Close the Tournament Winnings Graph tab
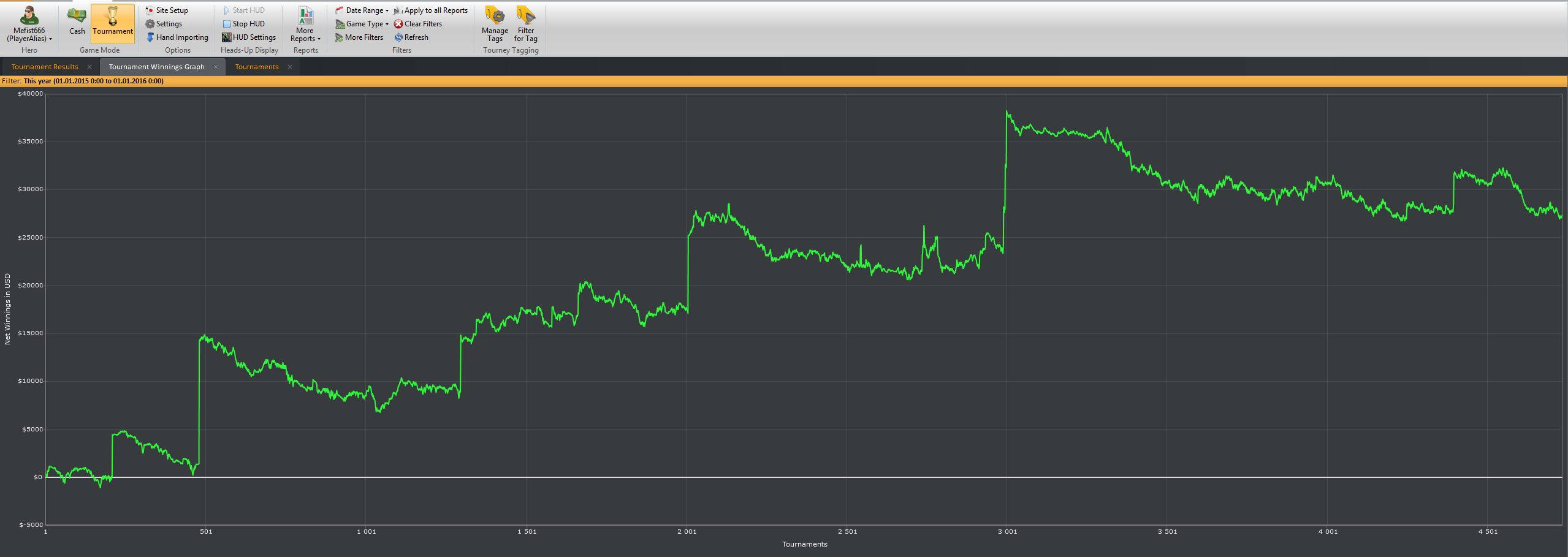Screen dimensions: 1568x557 click(x=216, y=67)
